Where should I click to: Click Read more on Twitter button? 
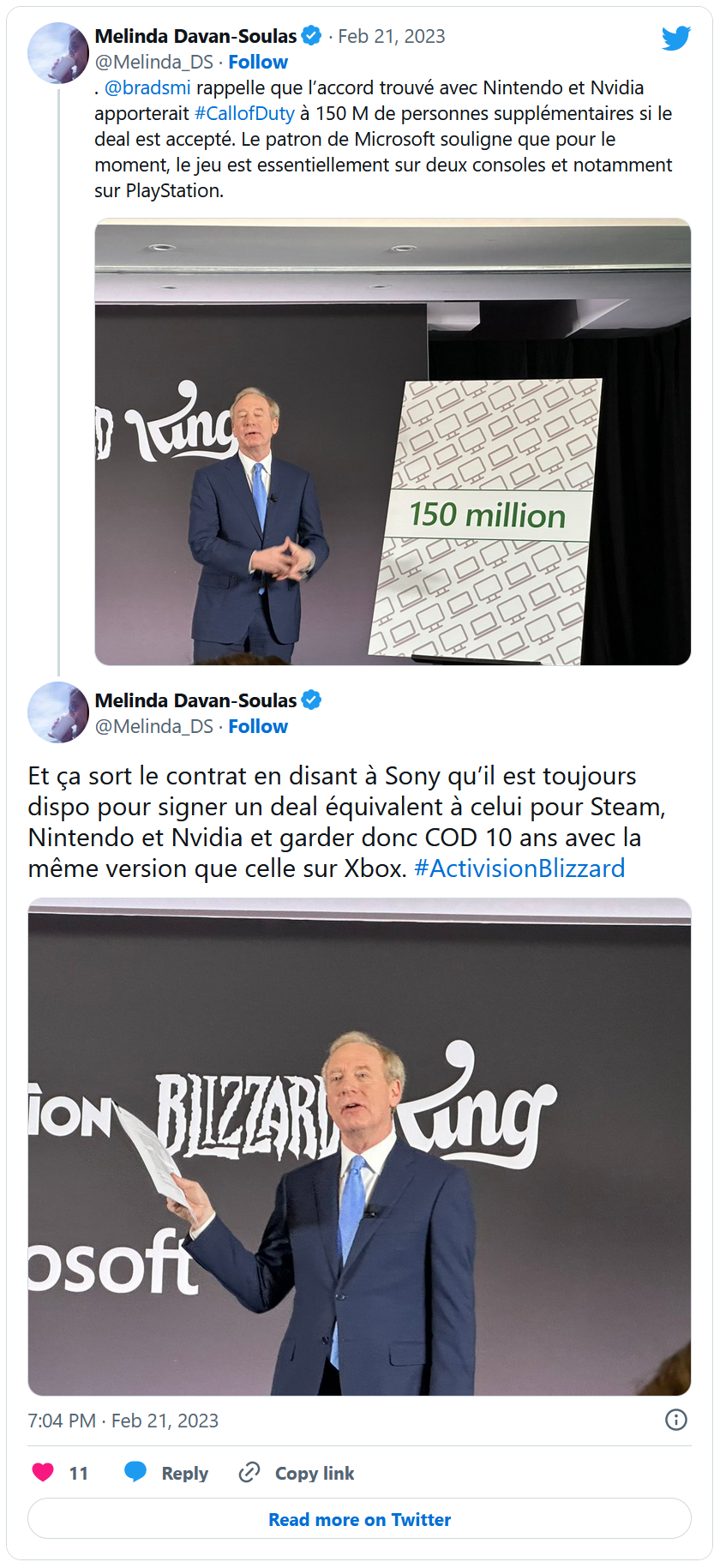pos(359,1519)
